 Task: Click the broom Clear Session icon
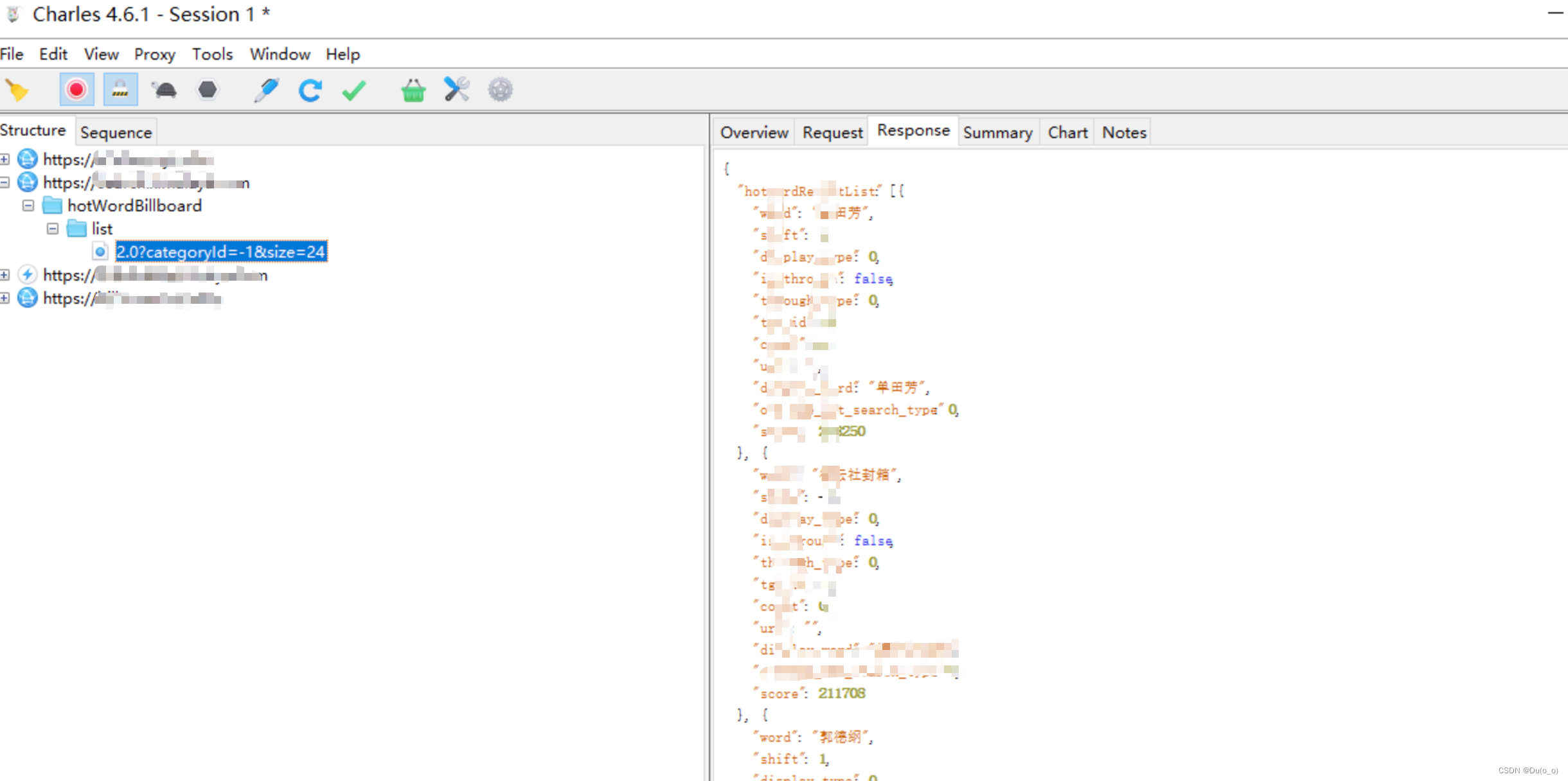point(17,91)
